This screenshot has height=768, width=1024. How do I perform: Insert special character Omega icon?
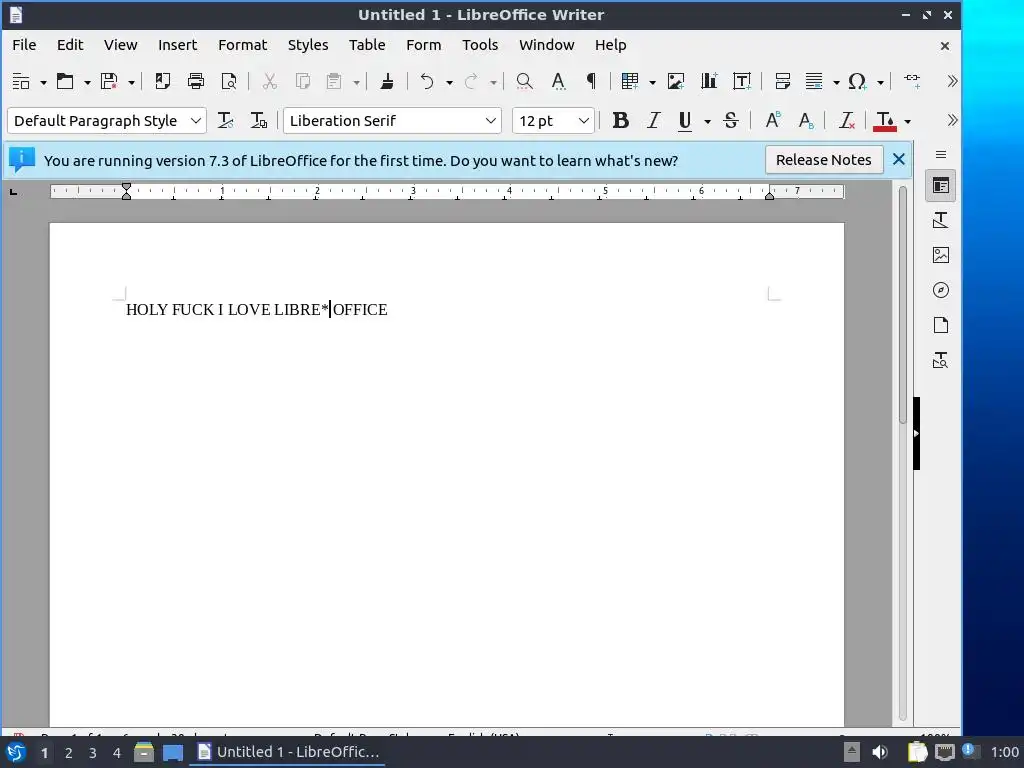857,81
